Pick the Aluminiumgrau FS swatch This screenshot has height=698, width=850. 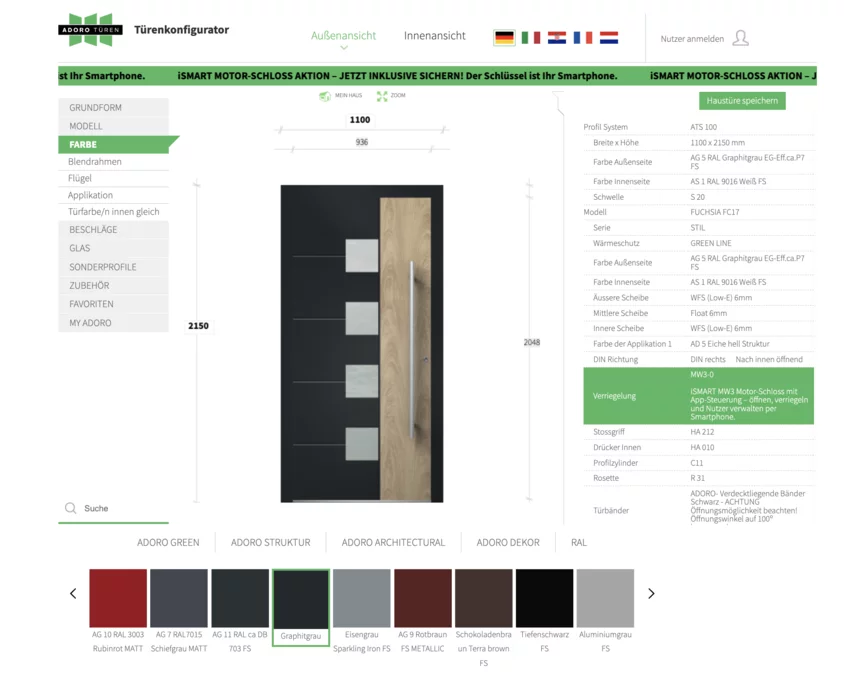tap(606, 598)
